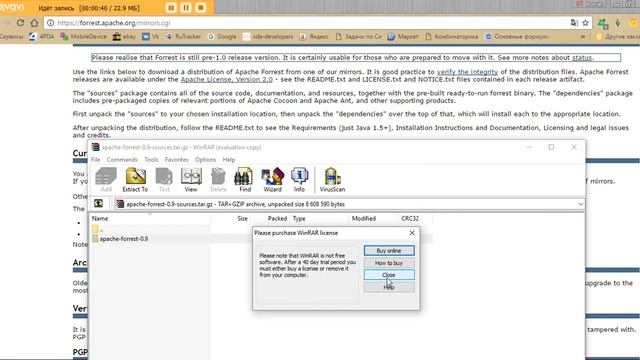Launch the Wizard in WinRAR toolbar
The width and height of the screenshot is (640, 360).
click(273, 180)
